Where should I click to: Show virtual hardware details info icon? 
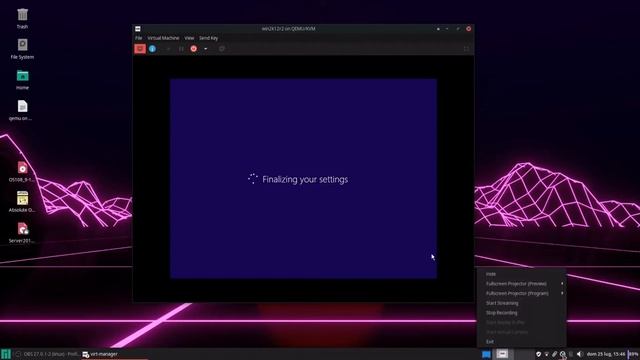tap(152, 49)
